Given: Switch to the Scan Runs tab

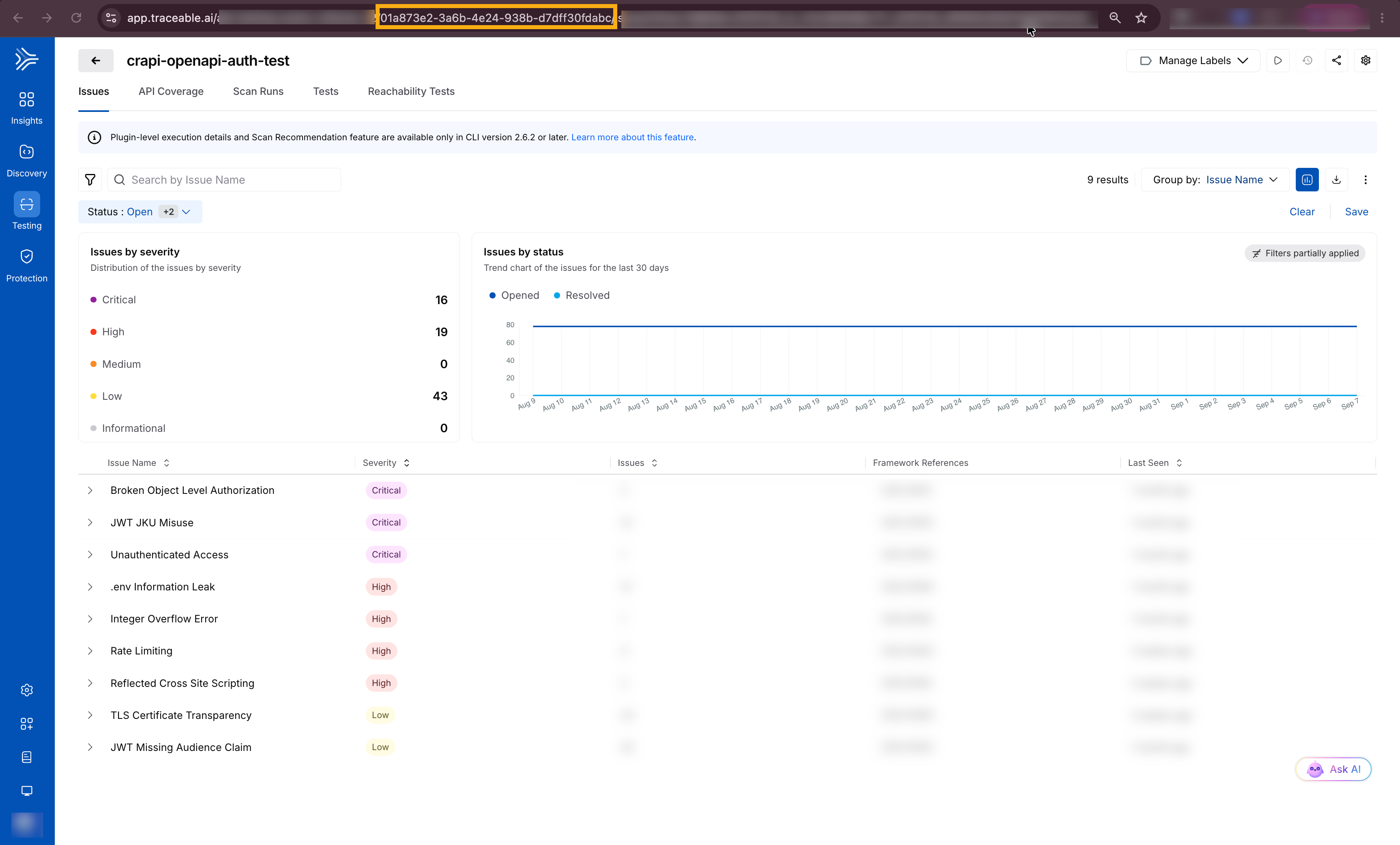Looking at the screenshot, I should pyautogui.click(x=258, y=91).
